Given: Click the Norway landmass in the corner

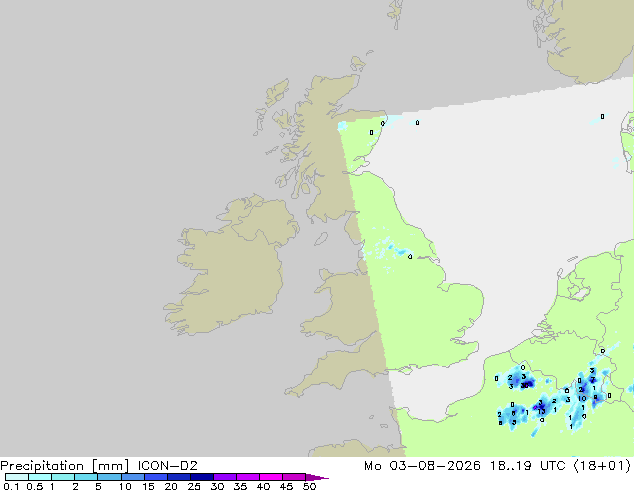Looking at the screenshot, I should point(590,38).
